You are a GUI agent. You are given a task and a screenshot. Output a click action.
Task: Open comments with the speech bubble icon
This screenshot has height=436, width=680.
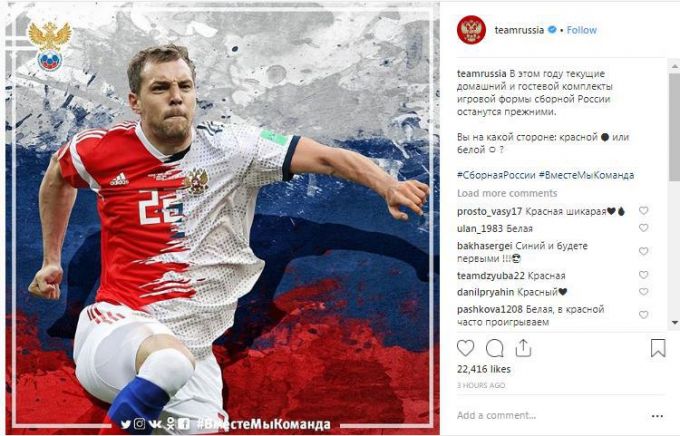494,348
